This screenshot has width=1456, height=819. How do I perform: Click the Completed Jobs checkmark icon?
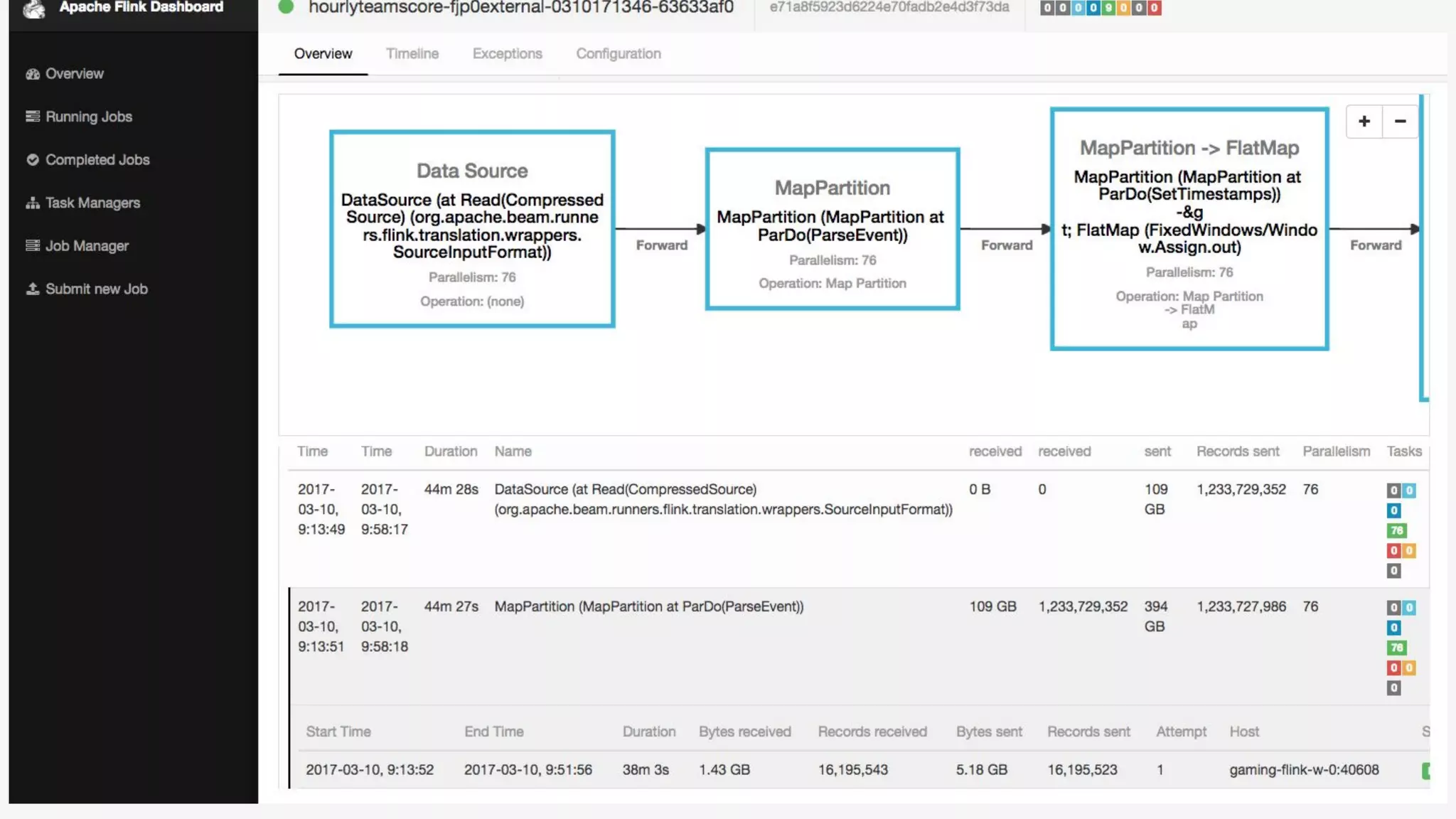[32, 160]
